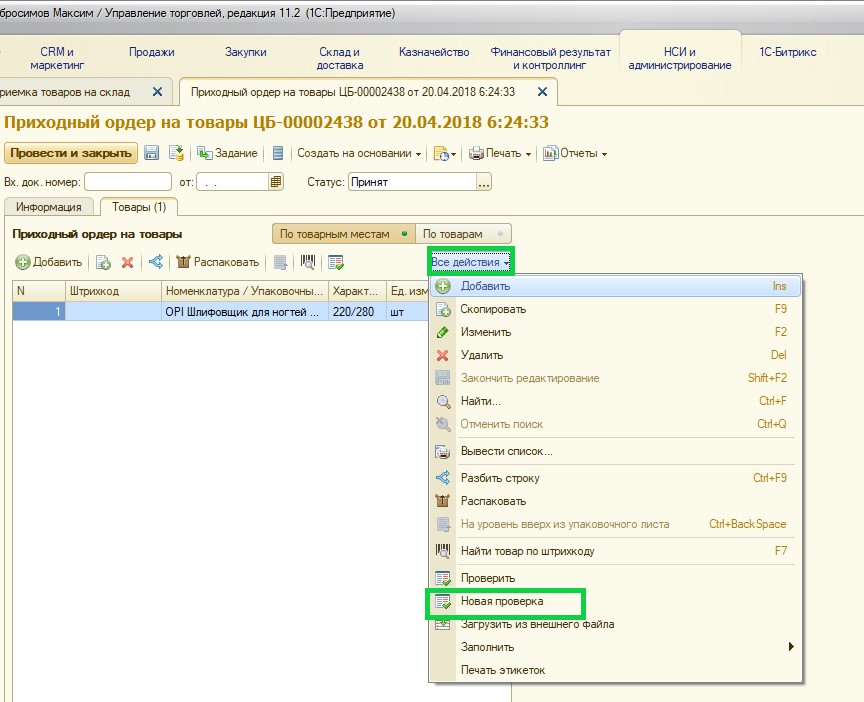Click the Провести и закрыть button
Screen dimensions: 864x702
pyautogui.click(x=71, y=153)
